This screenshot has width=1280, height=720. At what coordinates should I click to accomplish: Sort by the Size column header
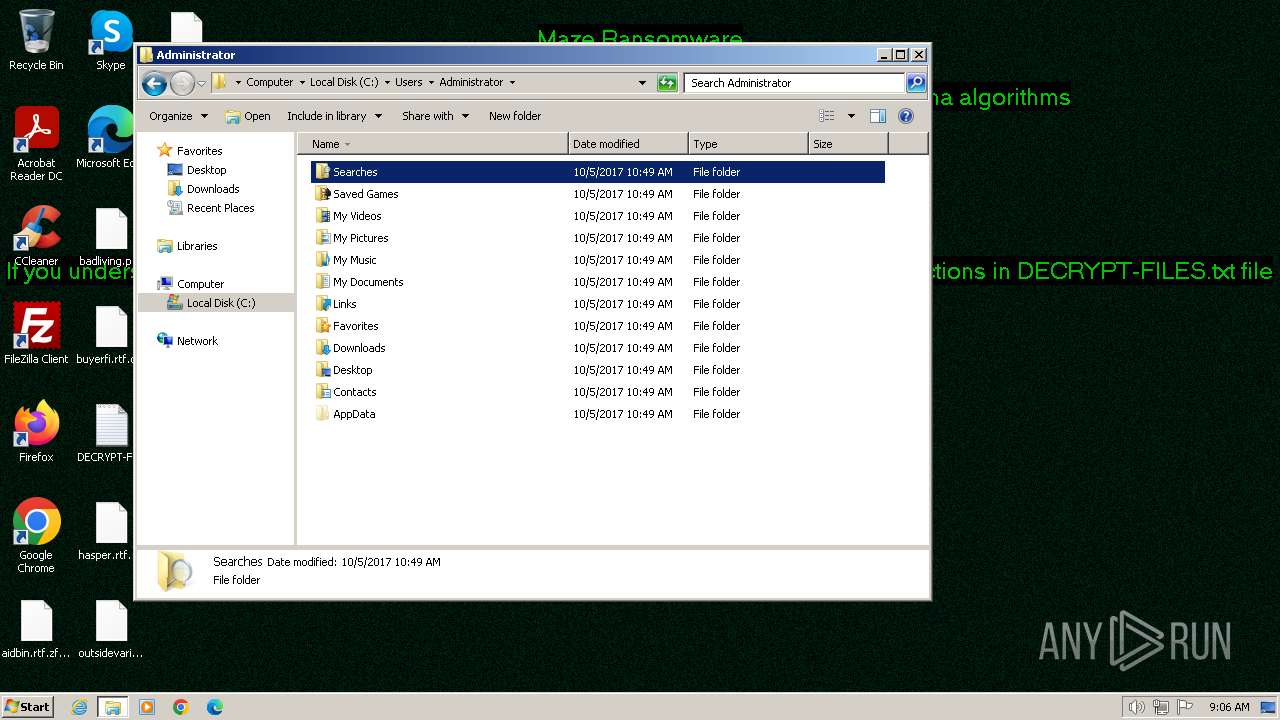848,144
